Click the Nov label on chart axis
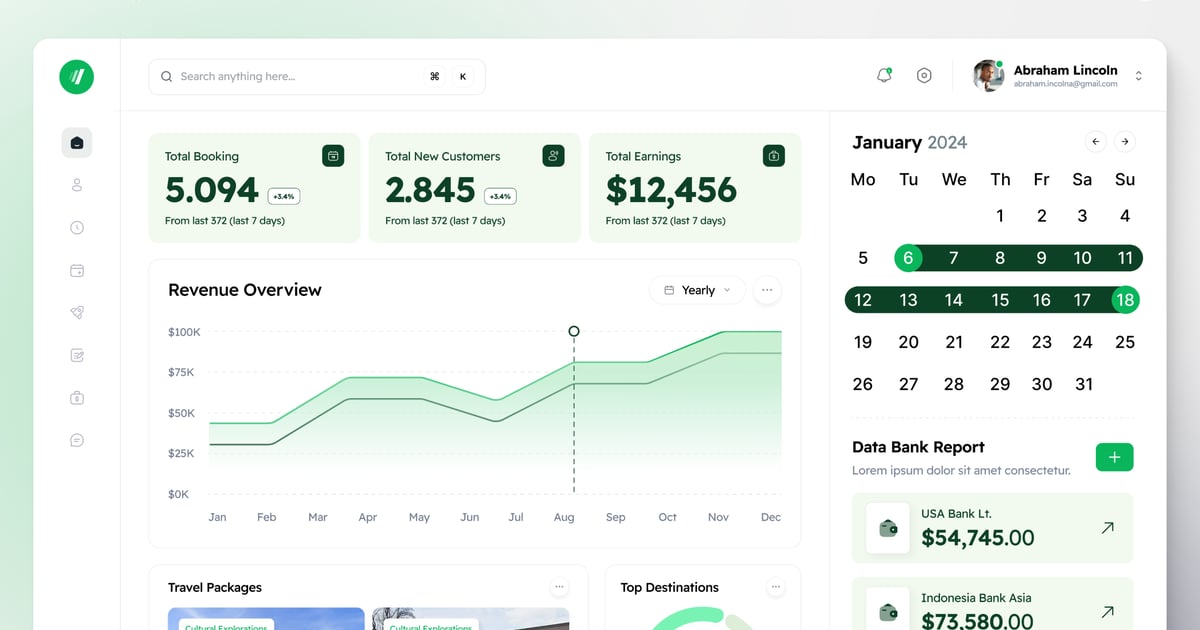Viewport: 1200px width, 630px height. coord(718,517)
